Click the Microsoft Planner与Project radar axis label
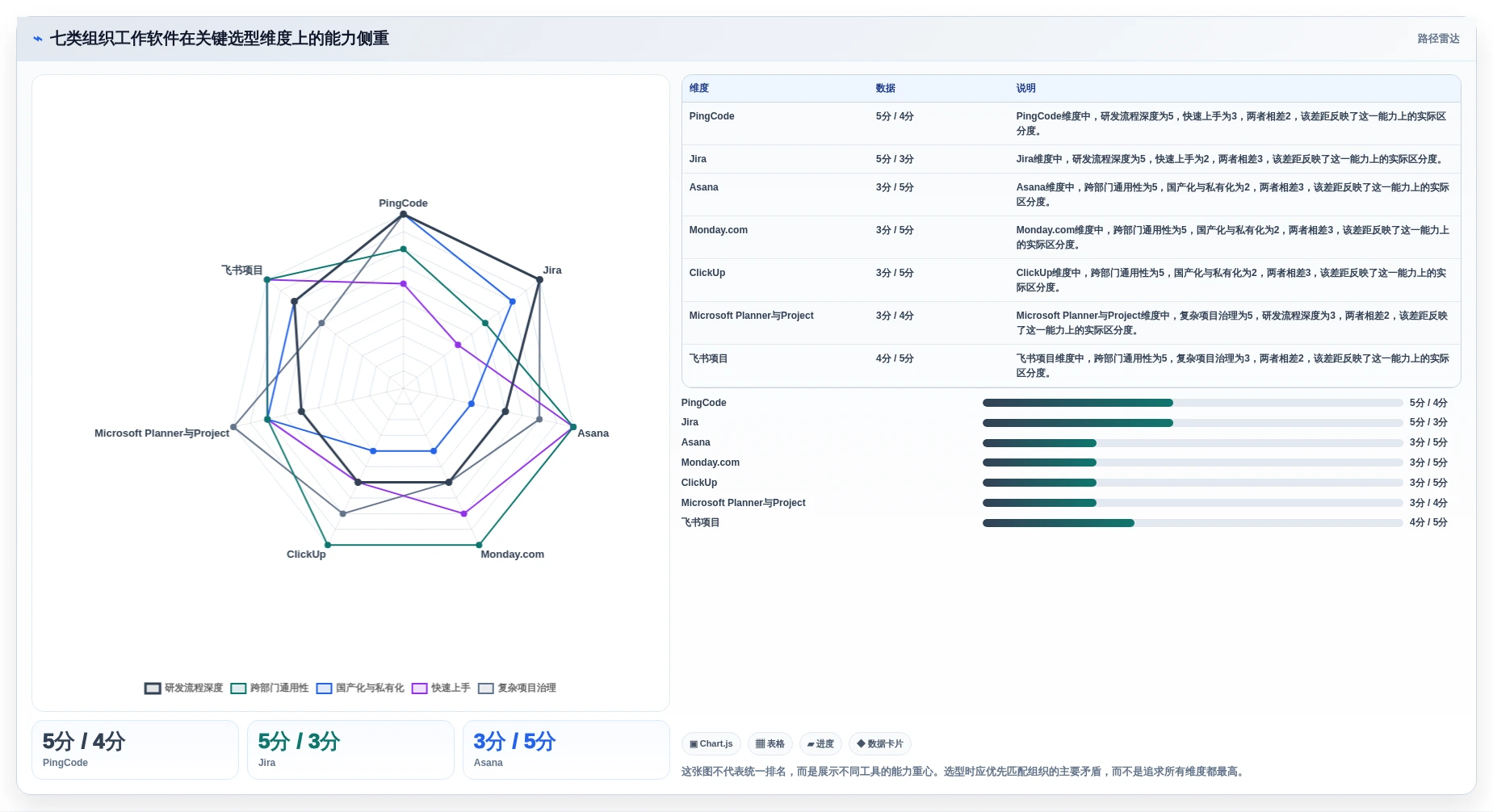This screenshot has height=812, width=1493. pos(161,433)
